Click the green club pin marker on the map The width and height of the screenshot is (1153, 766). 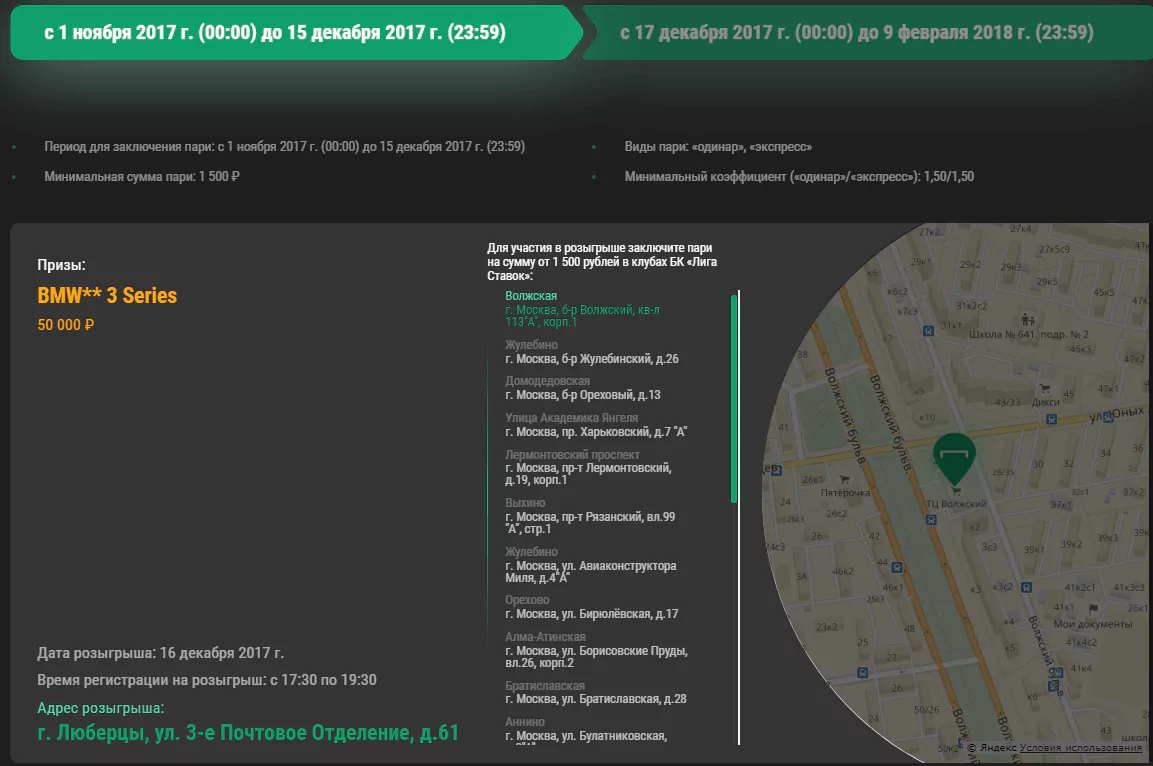954,458
